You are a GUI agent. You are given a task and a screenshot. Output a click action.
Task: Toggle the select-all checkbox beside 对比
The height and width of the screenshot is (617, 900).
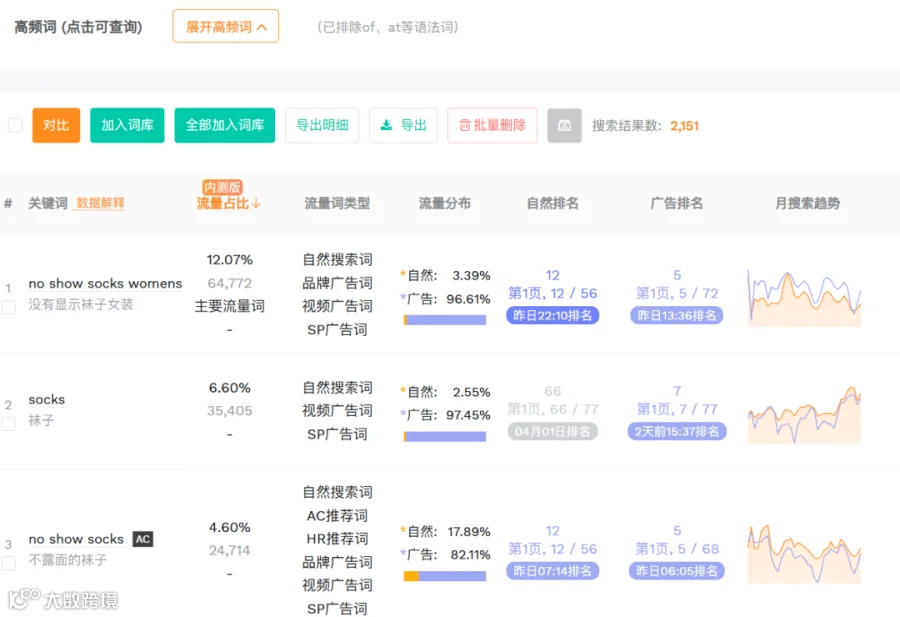(15, 125)
